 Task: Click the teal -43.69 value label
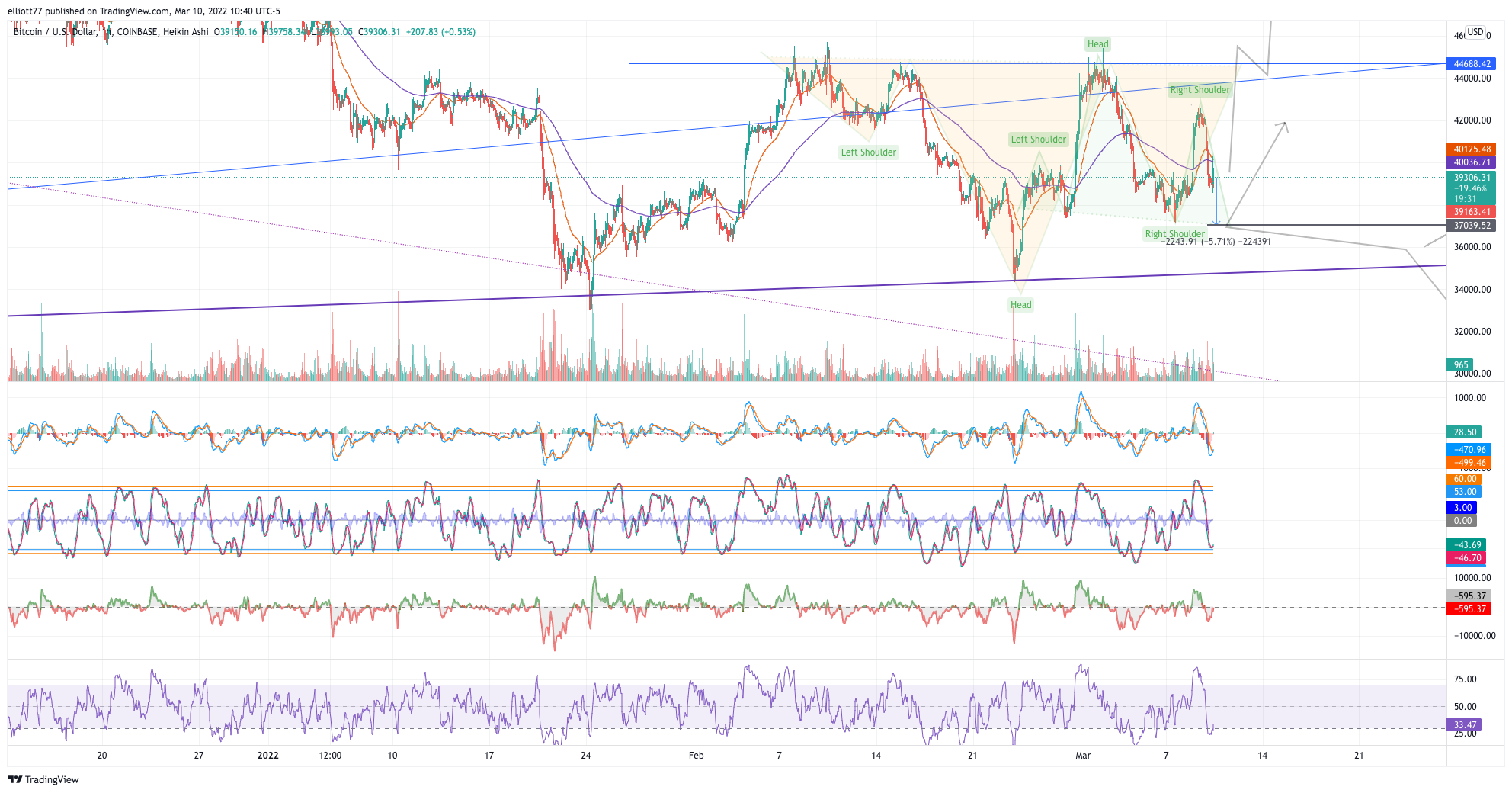(1466, 545)
